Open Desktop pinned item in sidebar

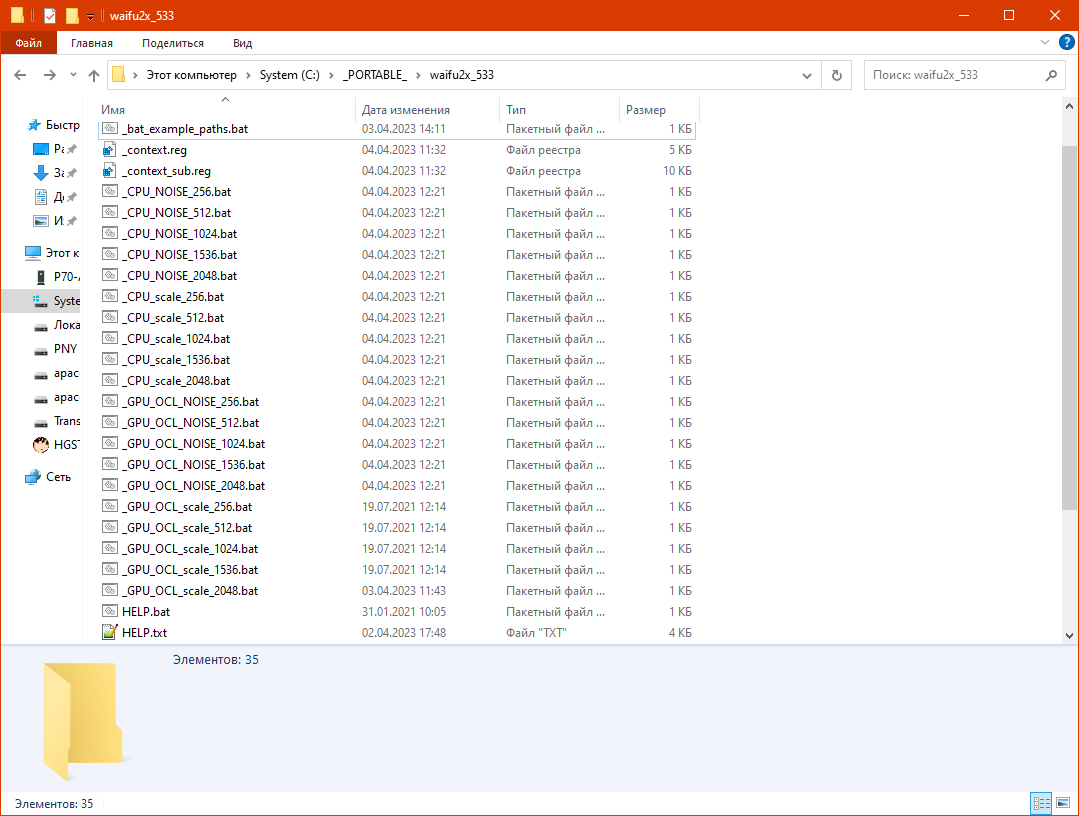[55, 149]
